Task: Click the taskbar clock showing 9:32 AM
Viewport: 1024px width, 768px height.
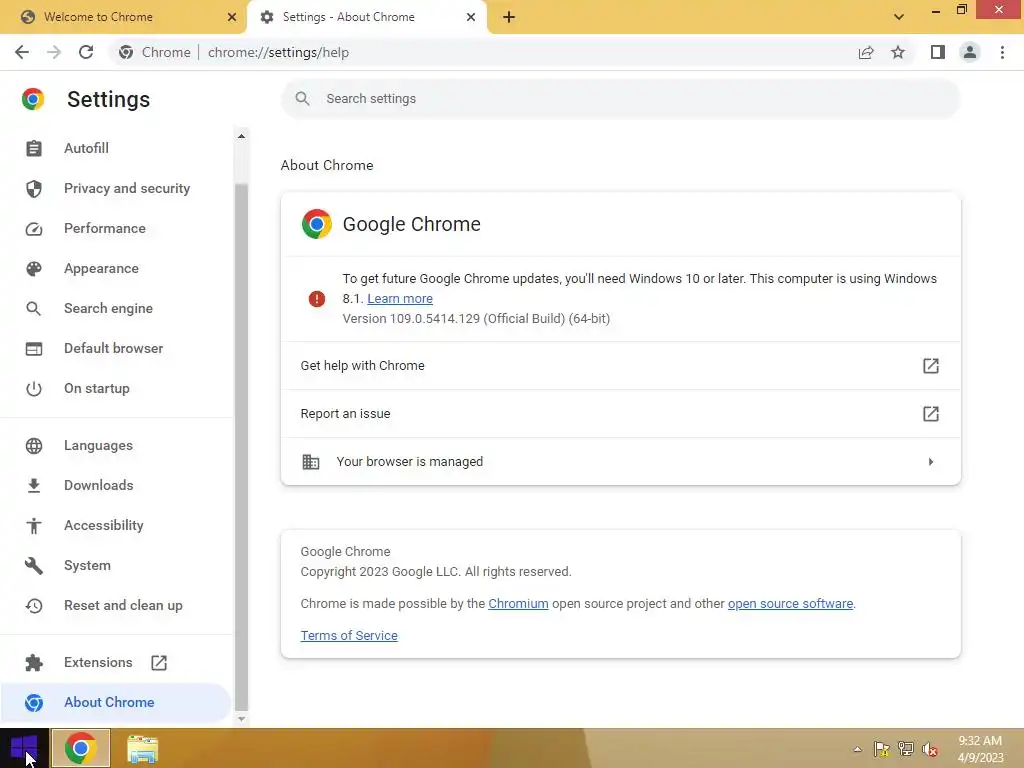Action: point(980,749)
